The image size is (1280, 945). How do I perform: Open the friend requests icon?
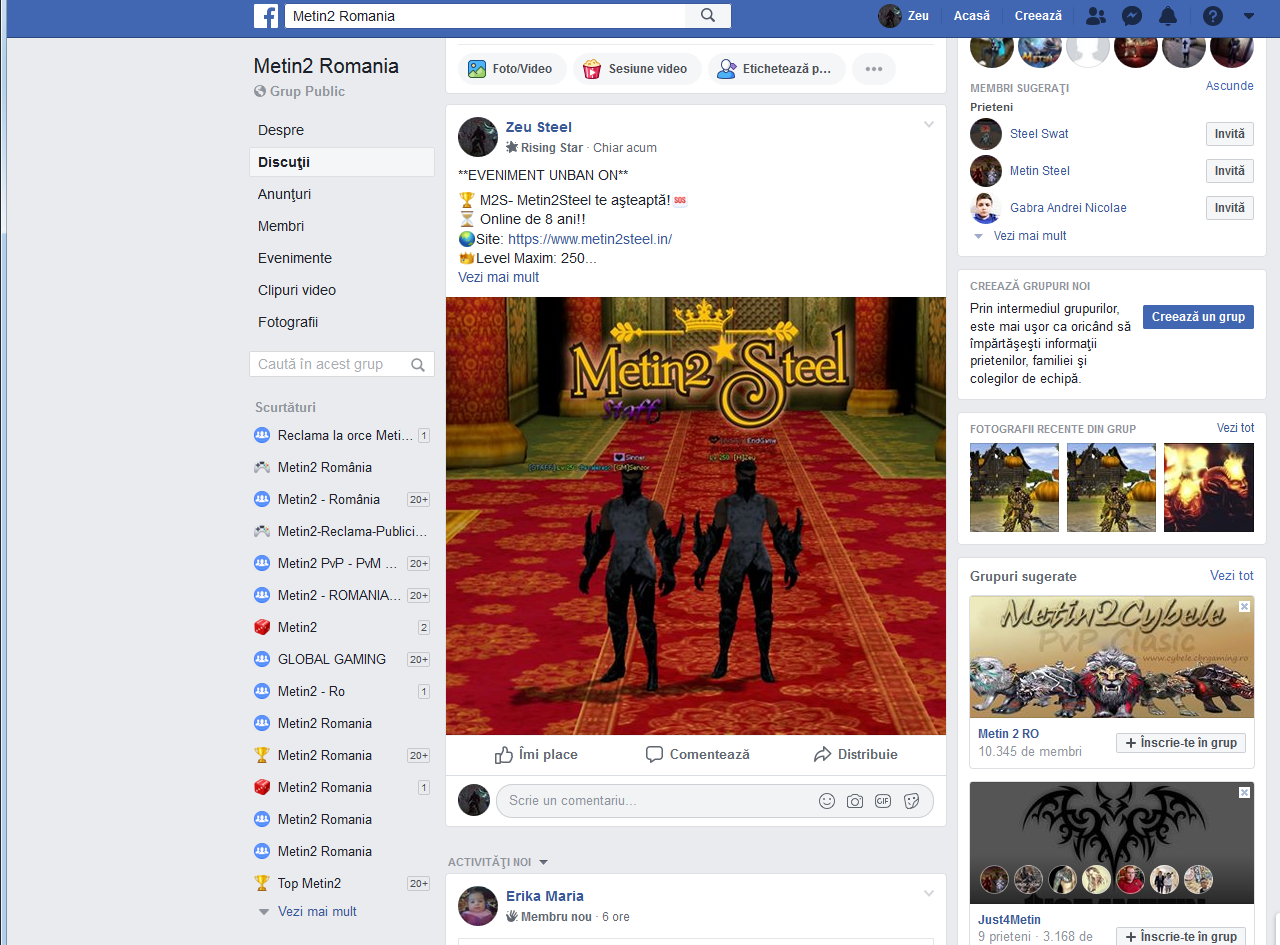click(x=1096, y=16)
